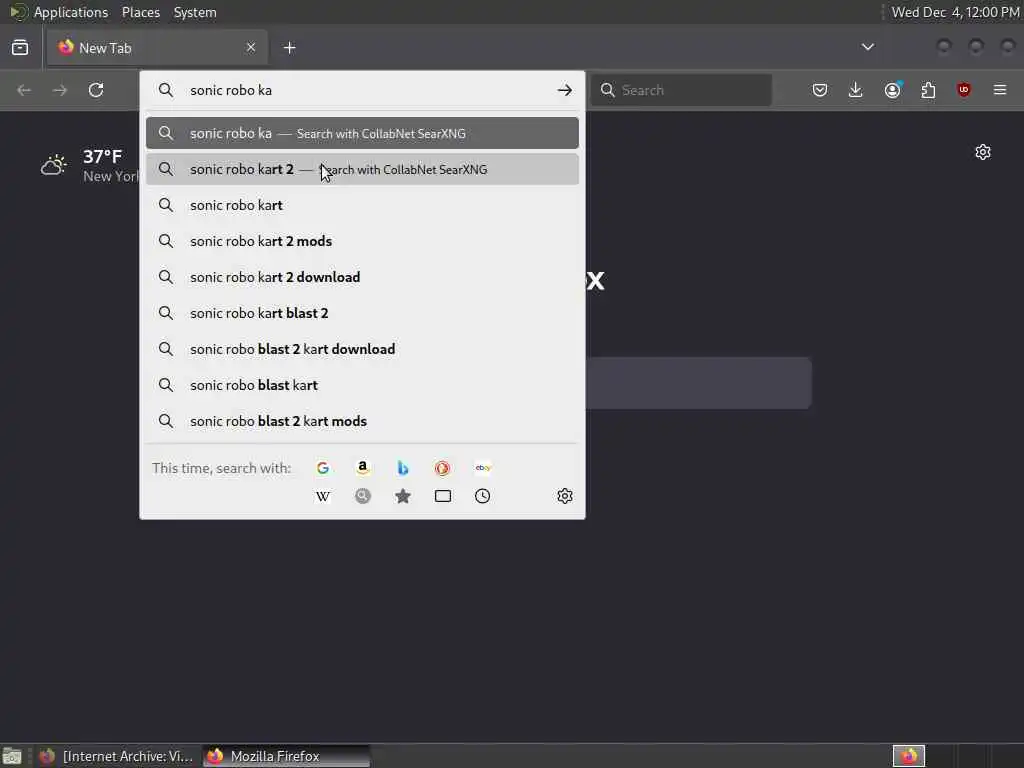Choose suggestion 'sonic robo blast 2 kart mods'

pos(362,421)
